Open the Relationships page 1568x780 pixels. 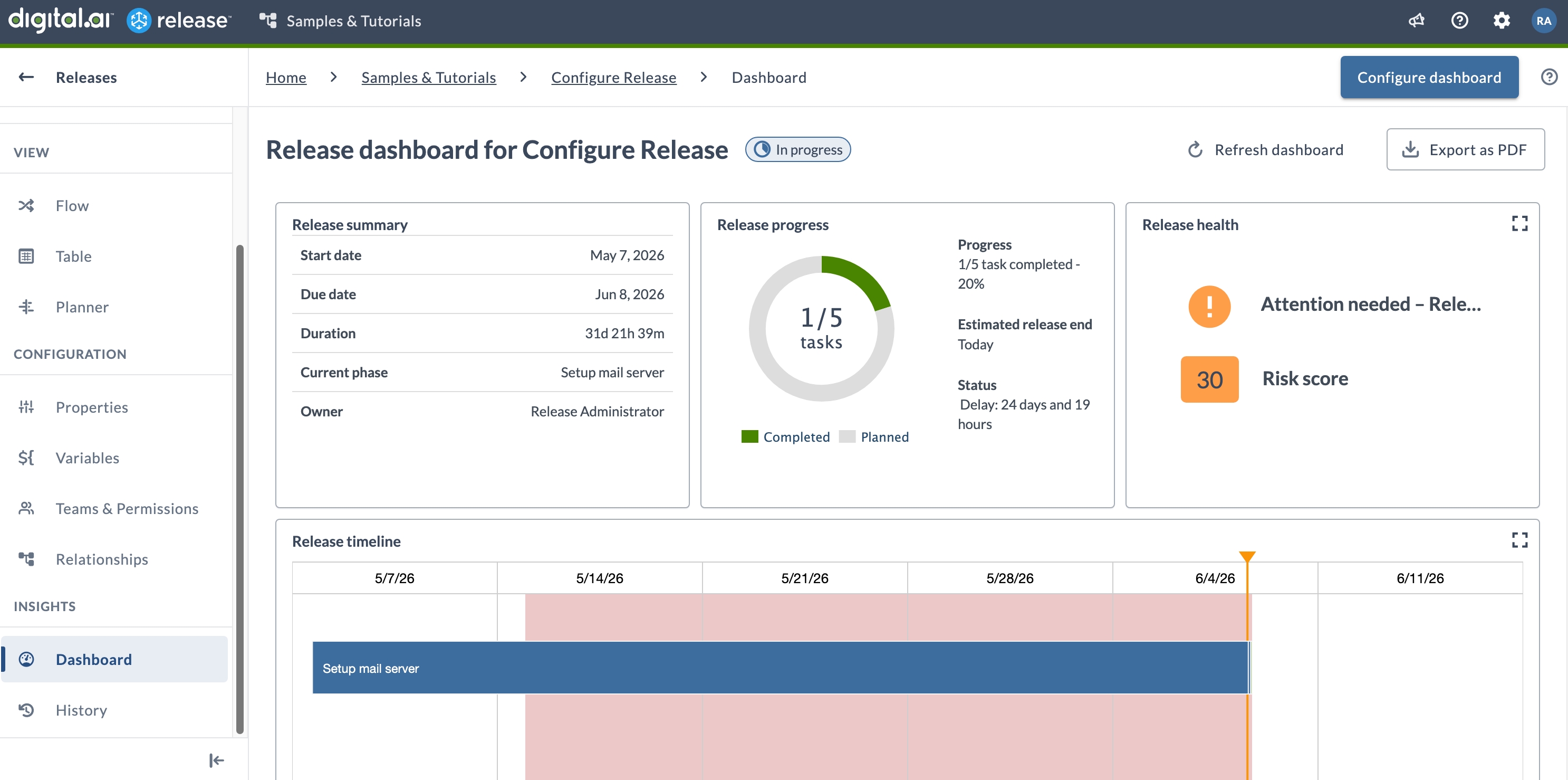tap(114, 559)
